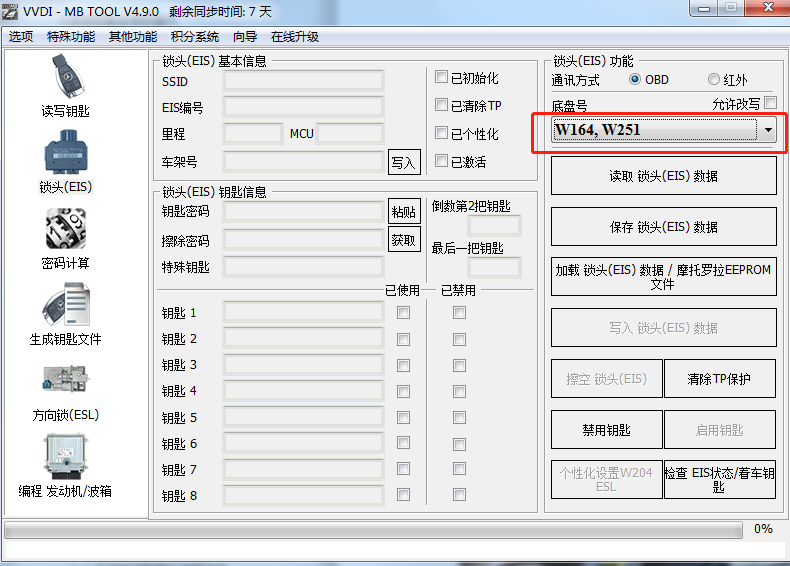Select the OBD communication radio button
The image size is (790, 566).
[635, 80]
